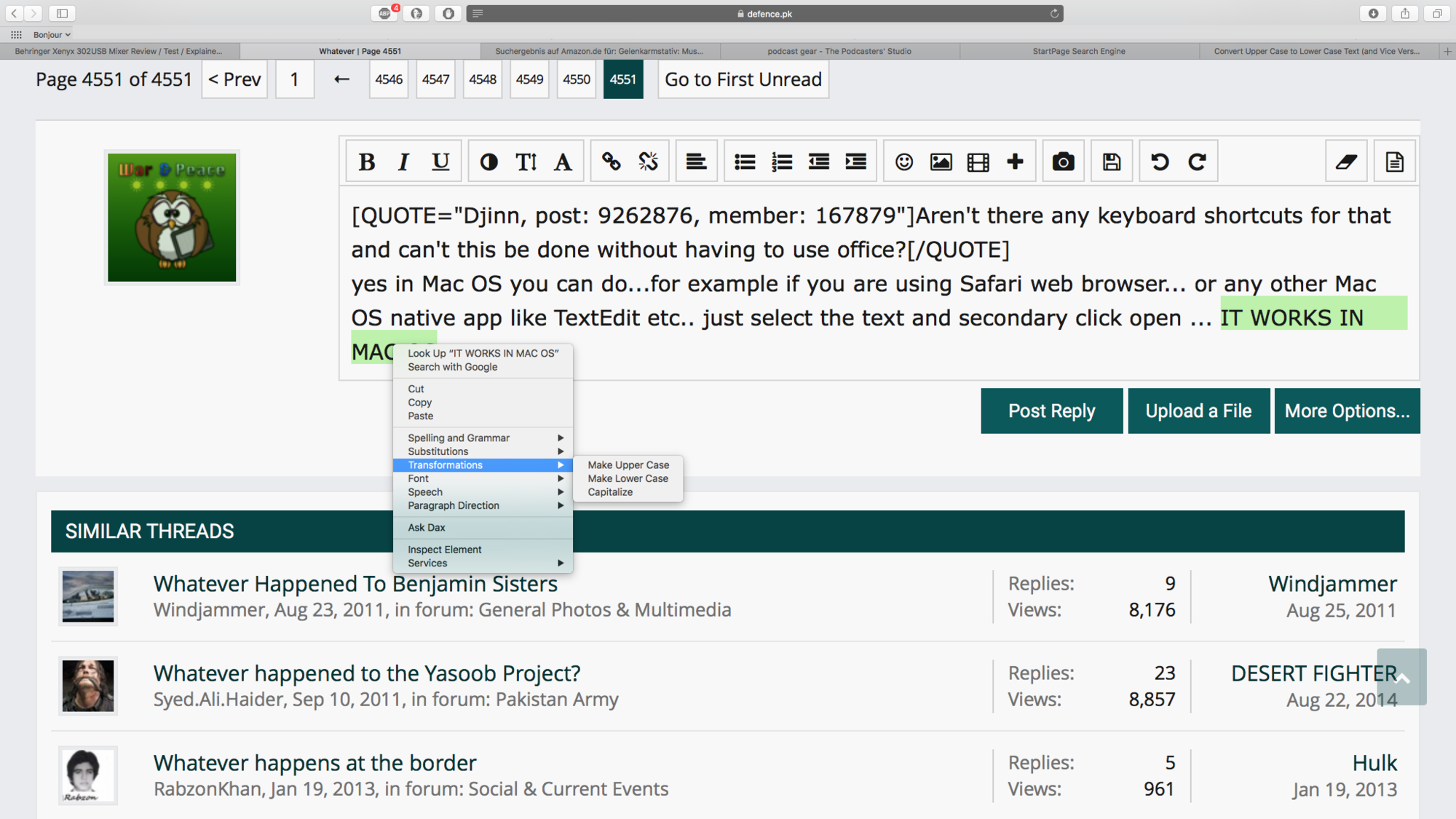Click the Insert Emoji icon
The width and height of the screenshot is (1456, 819).
click(903, 162)
